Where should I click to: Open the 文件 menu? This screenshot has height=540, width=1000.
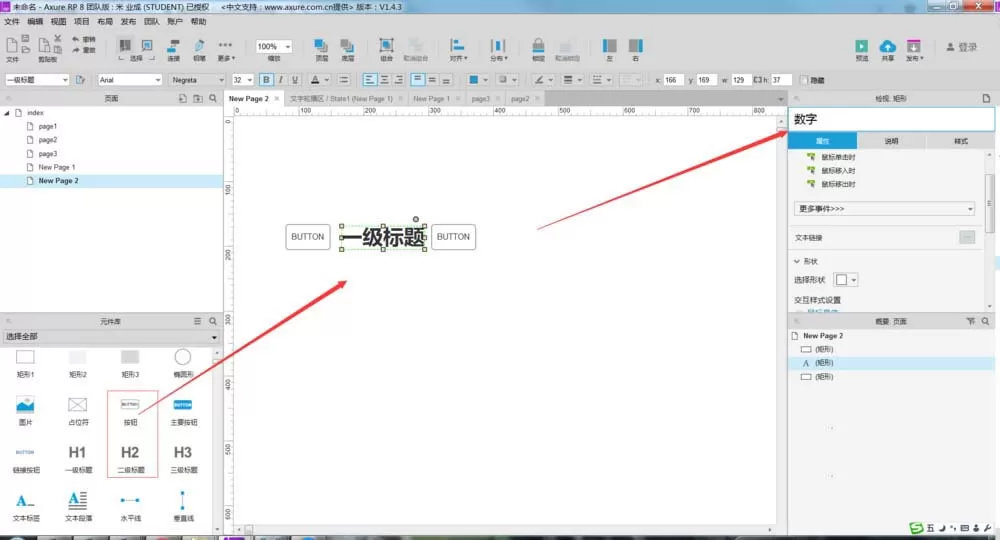click(12, 22)
